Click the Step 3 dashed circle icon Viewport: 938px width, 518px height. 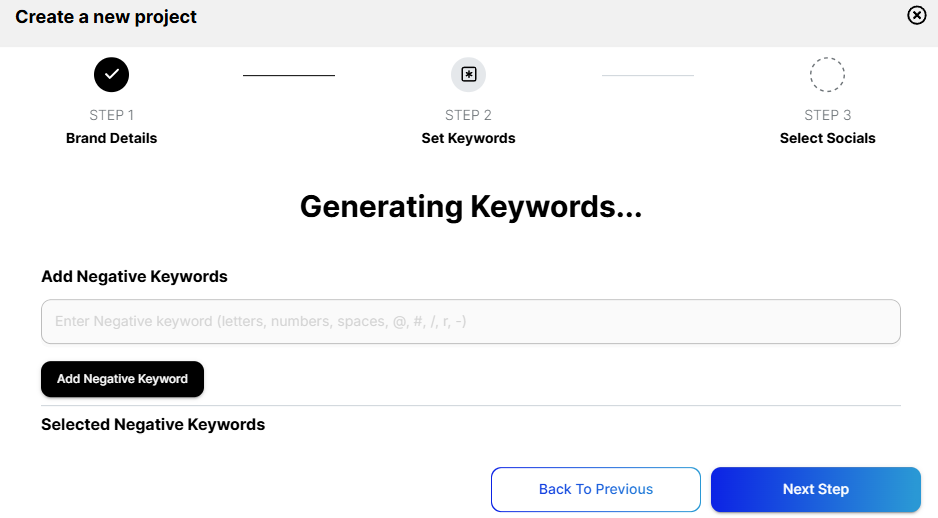click(x=827, y=74)
